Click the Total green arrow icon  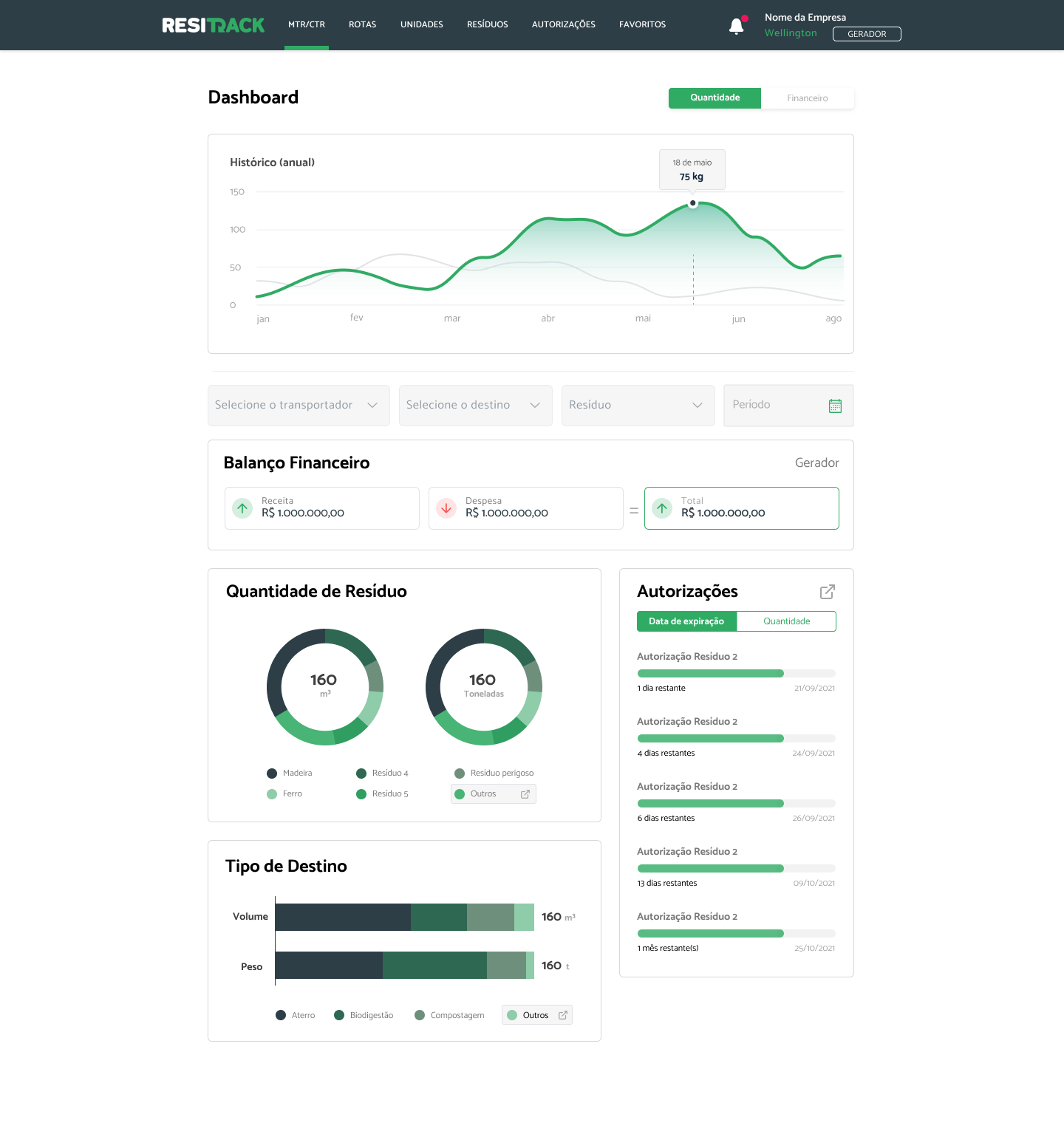click(662, 508)
